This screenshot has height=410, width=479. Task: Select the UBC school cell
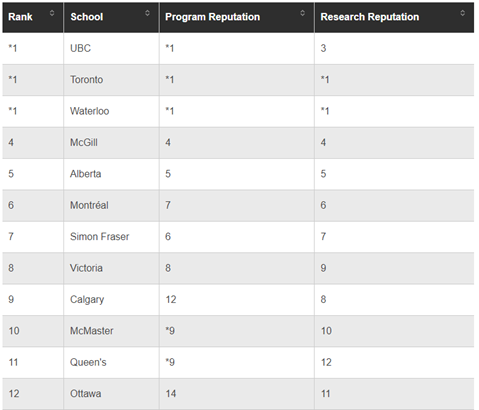click(x=80, y=48)
